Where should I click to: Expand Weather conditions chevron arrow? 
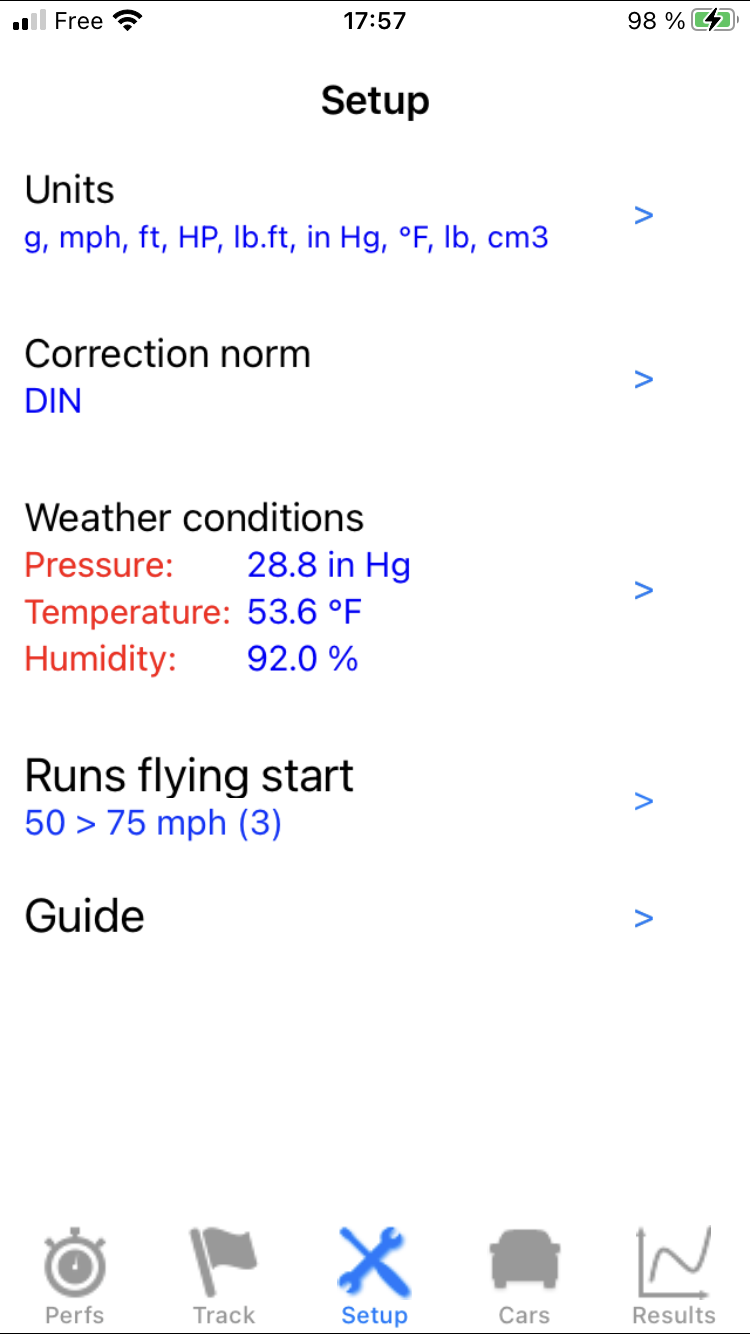point(644,590)
